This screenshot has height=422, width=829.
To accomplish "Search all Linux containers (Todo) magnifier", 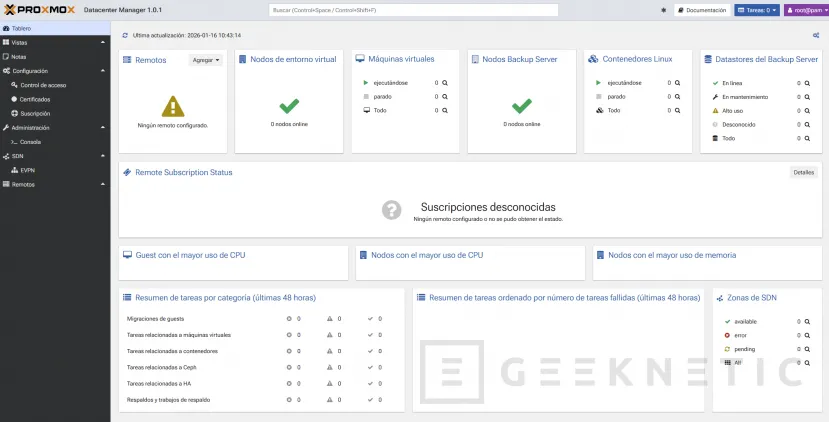I will click(x=677, y=111).
